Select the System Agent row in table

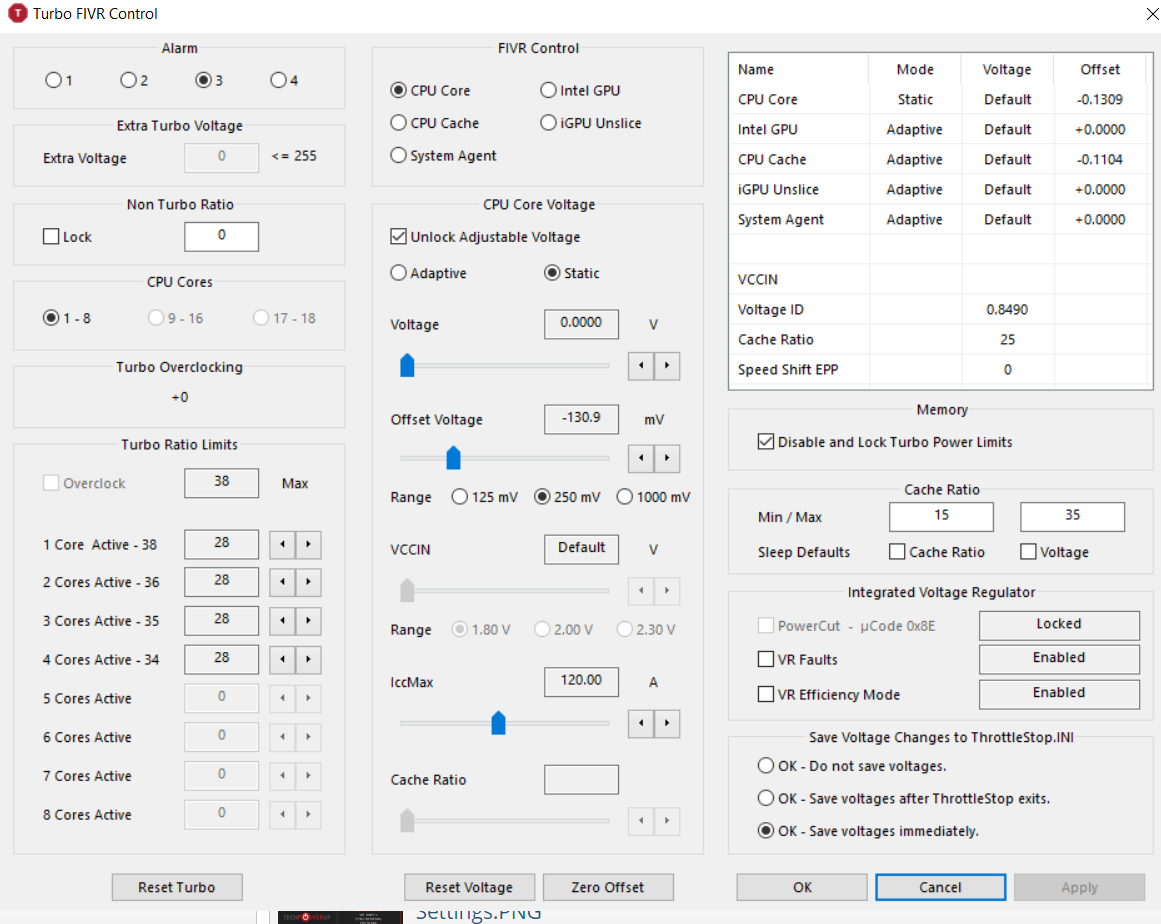pyautogui.click(x=940, y=219)
